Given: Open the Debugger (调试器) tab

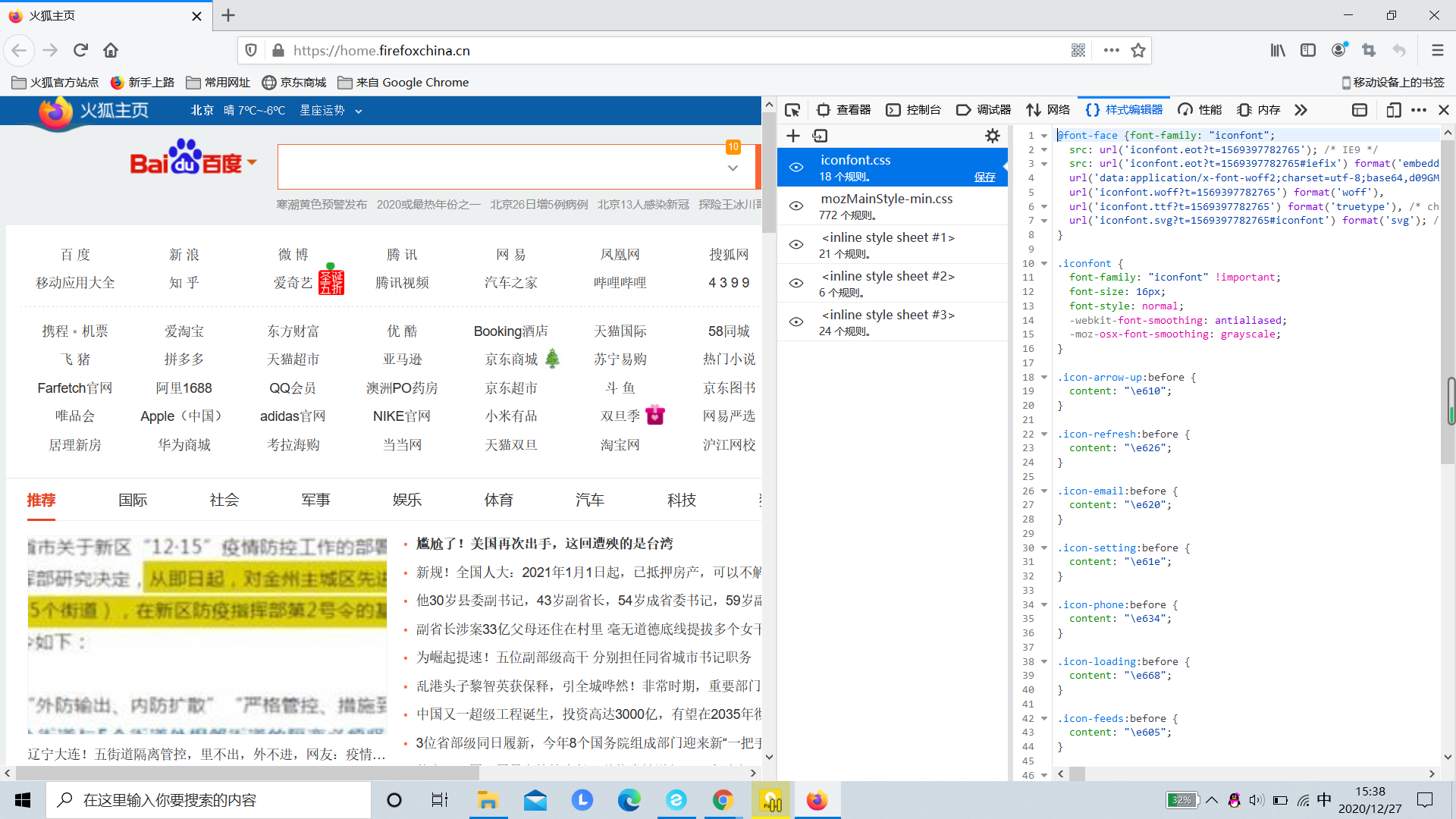Looking at the screenshot, I should 984,110.
